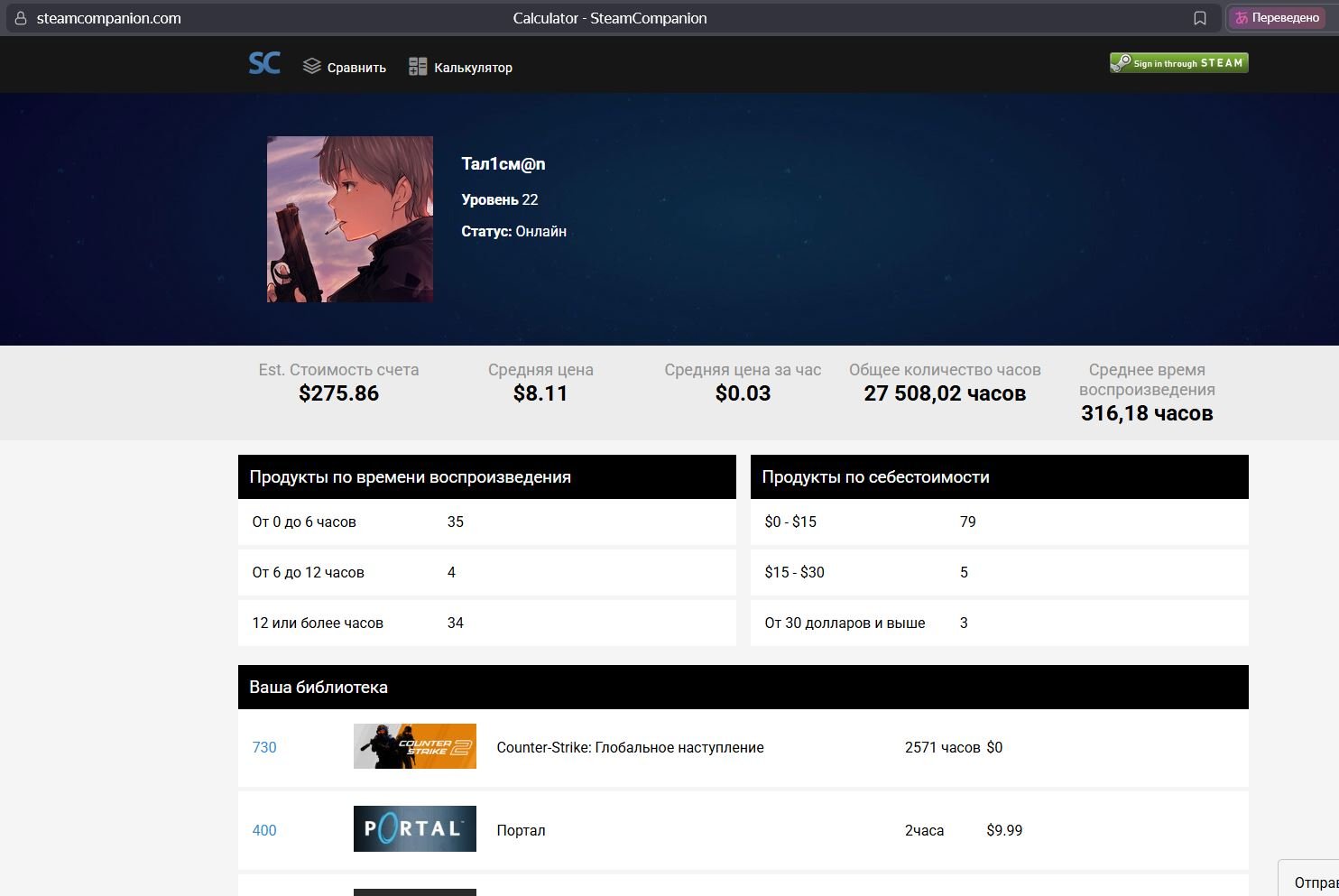Click the Counter-Strike 2 game thumbnail
The width and height of the screenshot is (1339, 896).
tap(415, 746)
